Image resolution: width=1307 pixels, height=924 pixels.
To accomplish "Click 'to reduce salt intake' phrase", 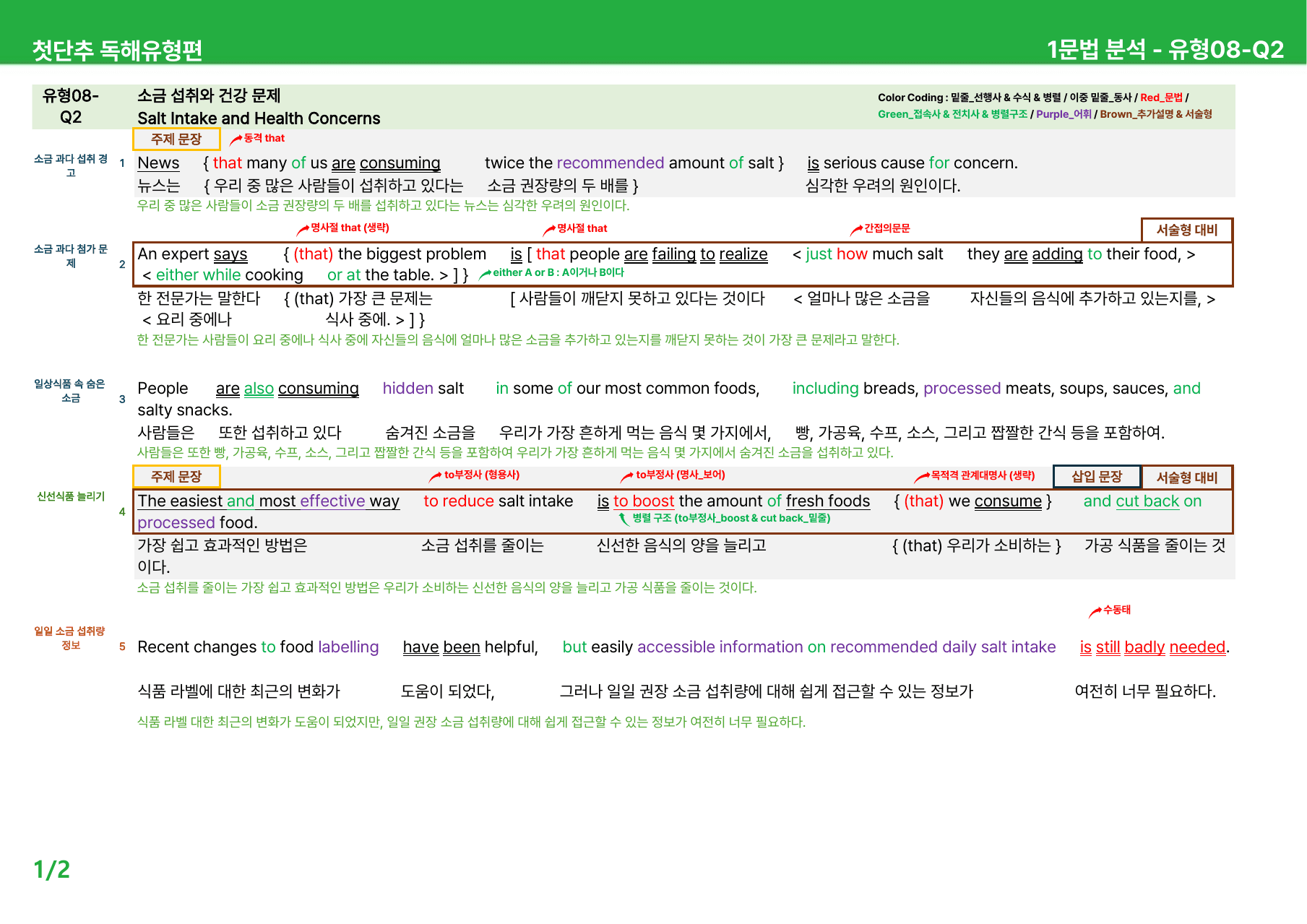I will pyautogui.click(x=499, y=501).
